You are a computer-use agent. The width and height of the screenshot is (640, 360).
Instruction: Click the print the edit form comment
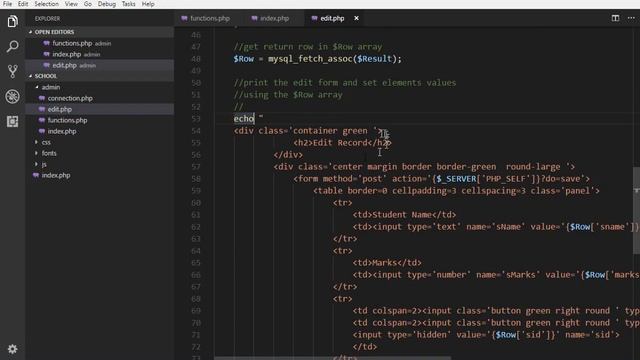pyautogui.click(x=345, y=83)
